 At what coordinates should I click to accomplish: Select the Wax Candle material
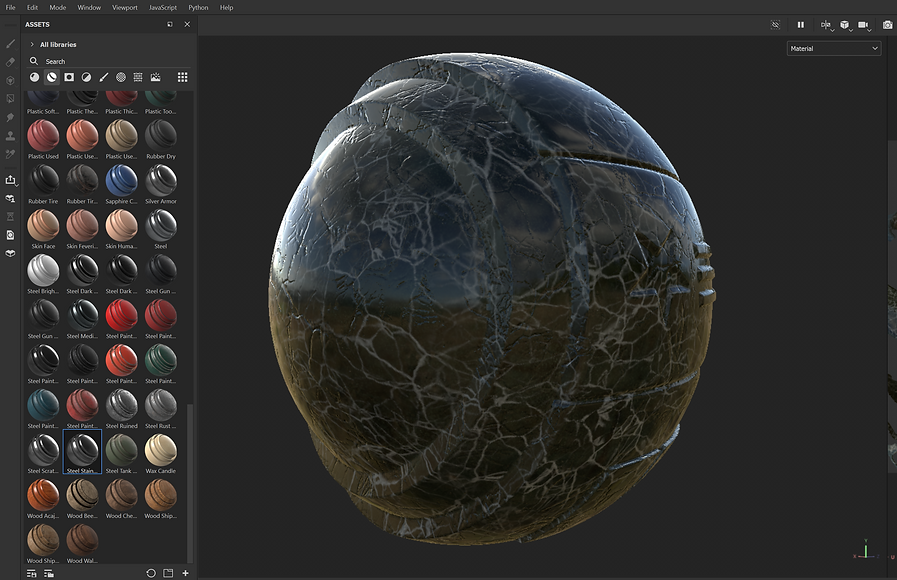161,454
